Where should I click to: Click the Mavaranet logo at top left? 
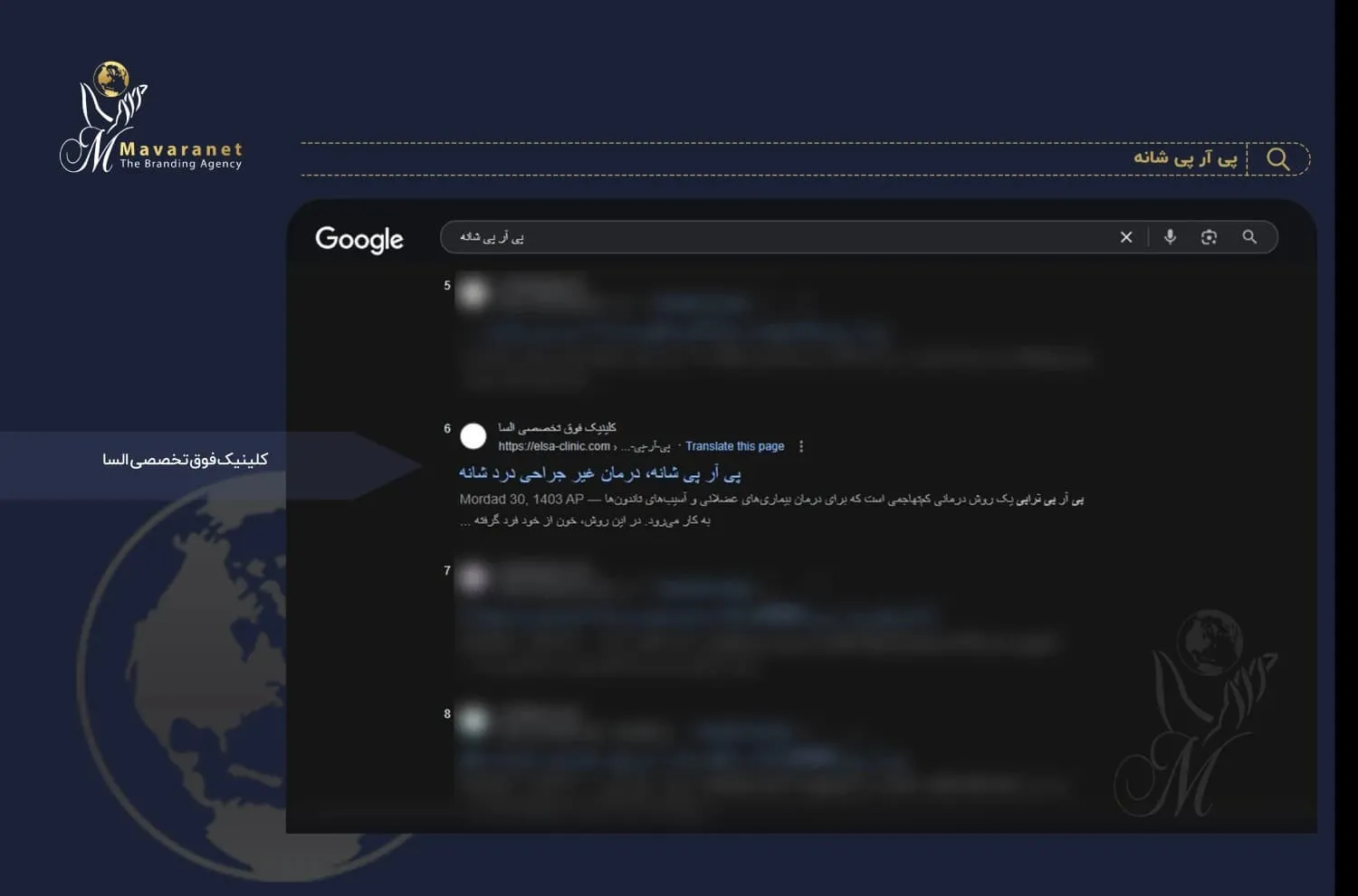[x=150, y=119]
